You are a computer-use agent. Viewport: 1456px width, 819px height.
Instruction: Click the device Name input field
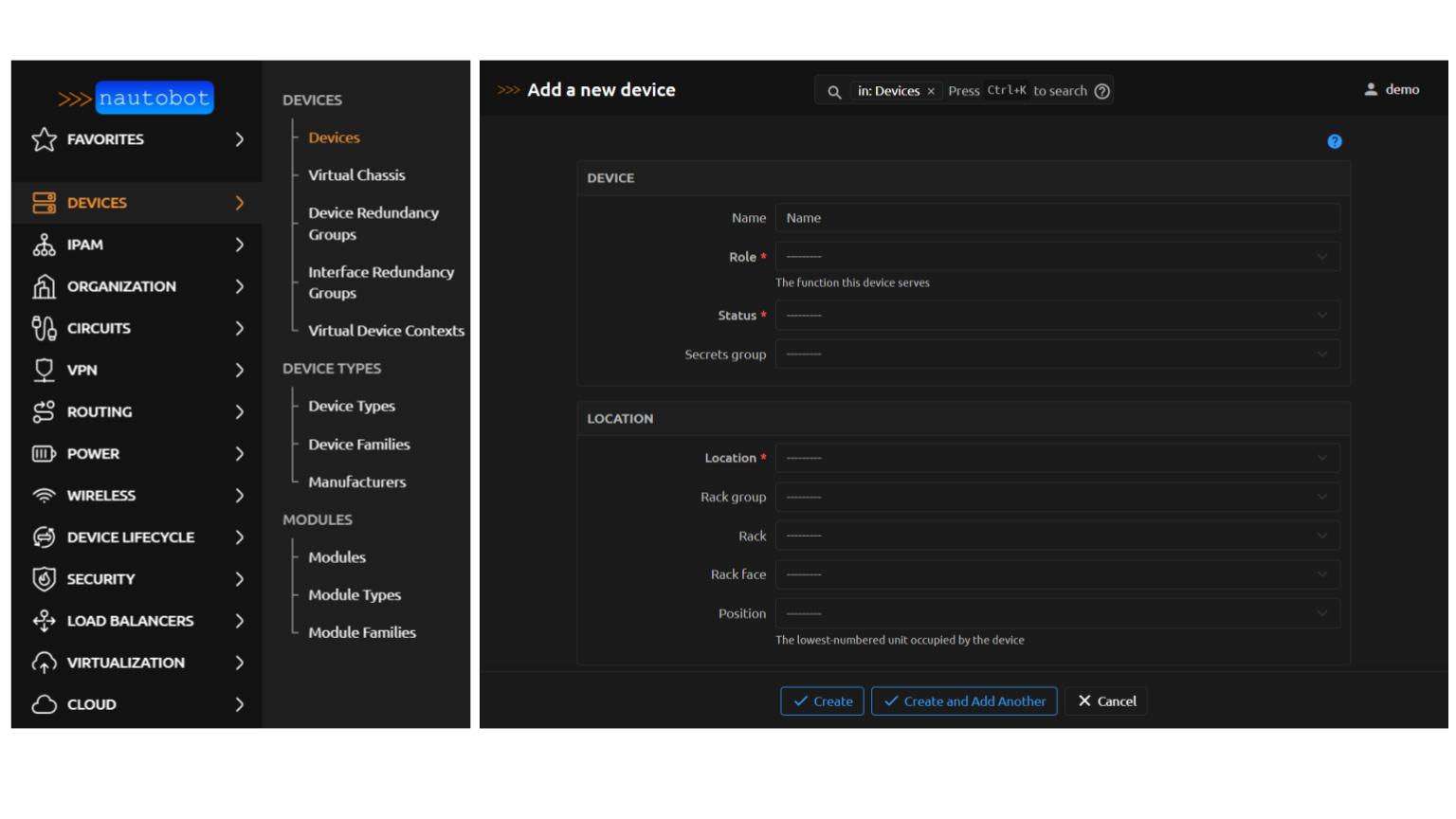point(1057,218)
